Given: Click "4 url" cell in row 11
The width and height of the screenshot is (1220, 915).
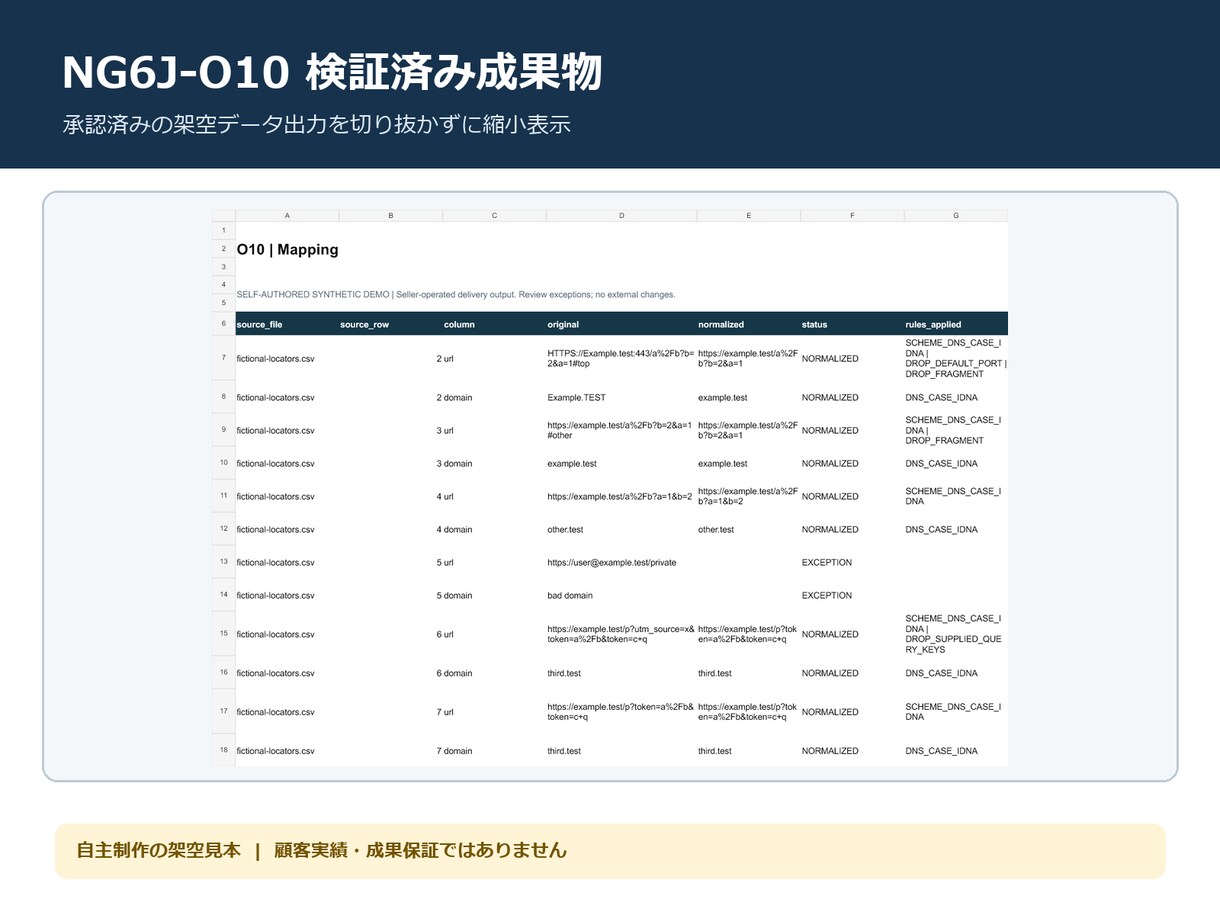Looking at the screenshot, I should [x=445, y=496].
